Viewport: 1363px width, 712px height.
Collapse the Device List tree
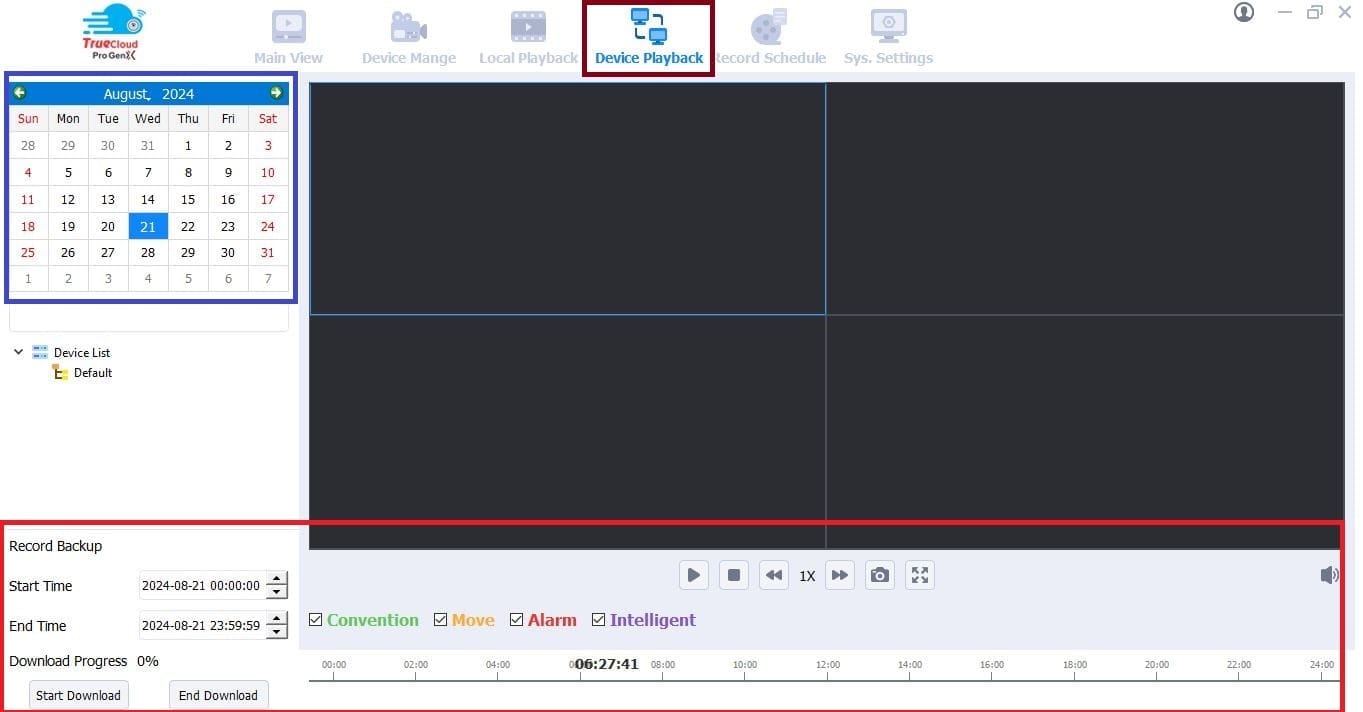(x=18, y=352)
